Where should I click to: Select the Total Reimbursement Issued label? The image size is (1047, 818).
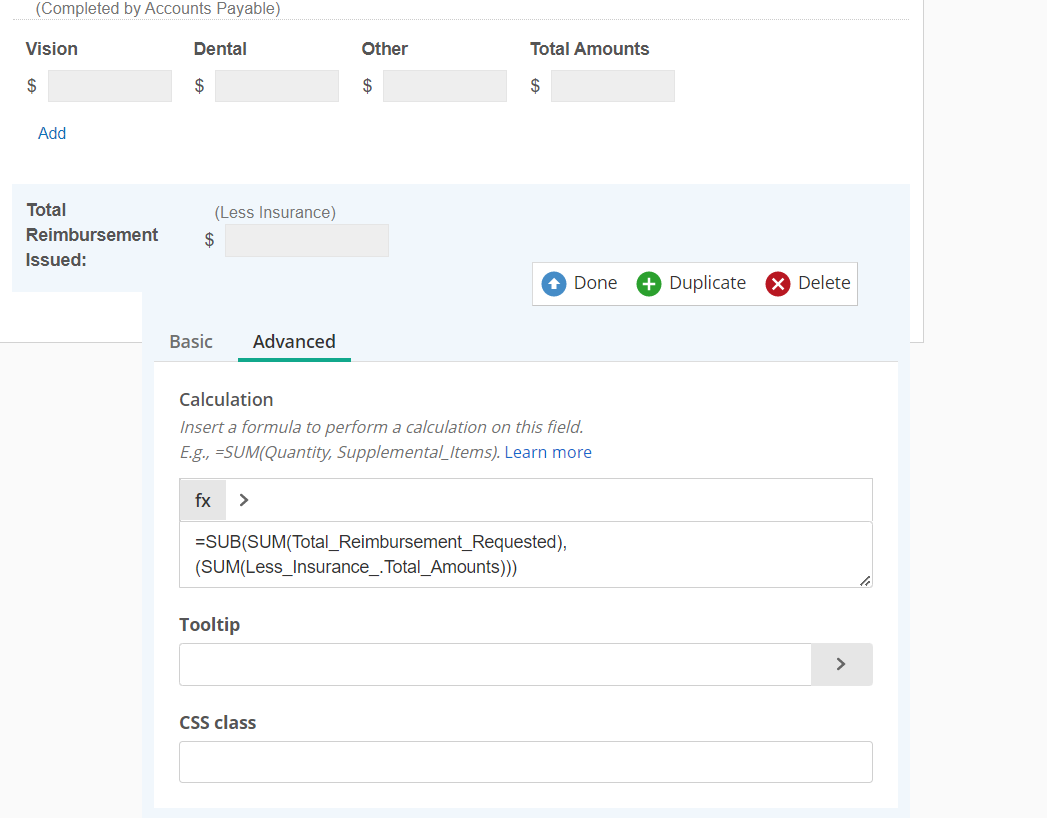click(x=92, y=235)
